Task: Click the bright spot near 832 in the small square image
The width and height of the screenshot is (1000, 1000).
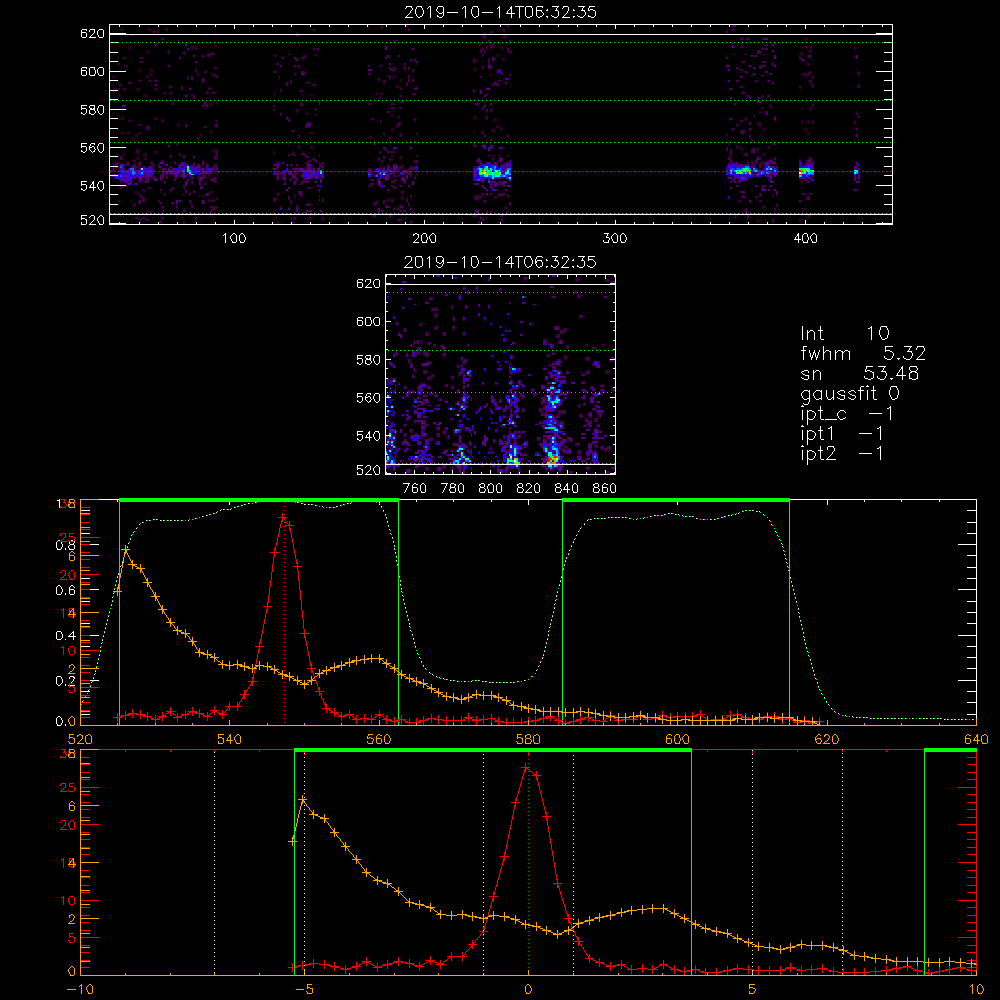Action: pos(553,459)
